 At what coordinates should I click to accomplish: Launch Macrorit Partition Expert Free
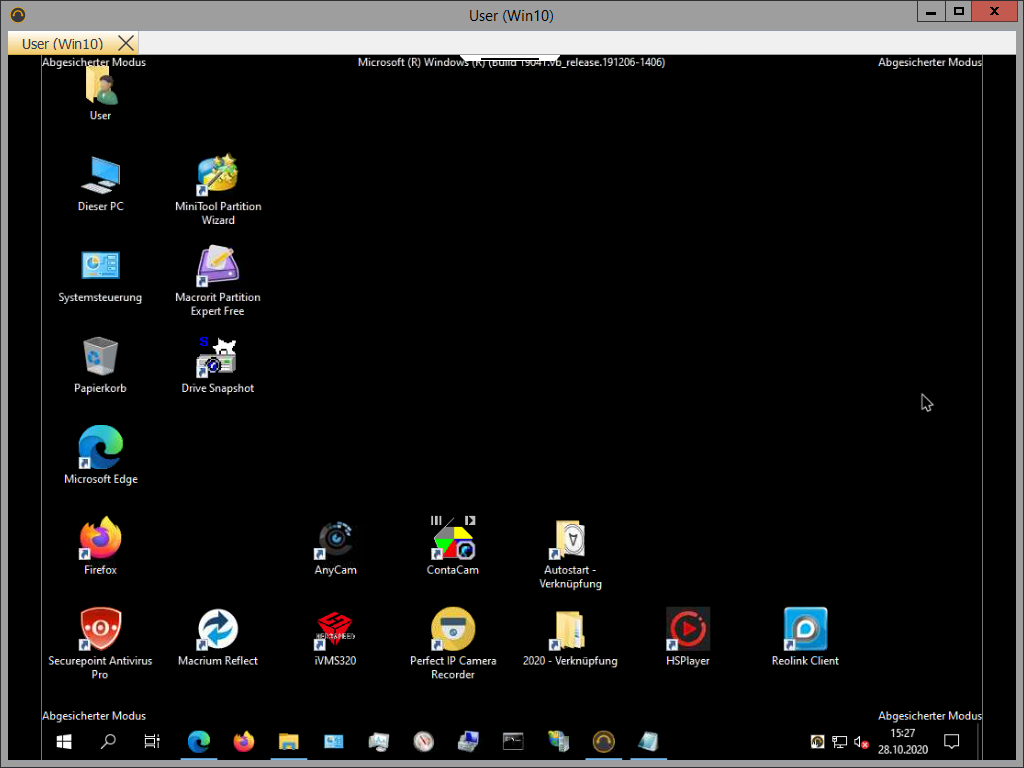point(218,268)
